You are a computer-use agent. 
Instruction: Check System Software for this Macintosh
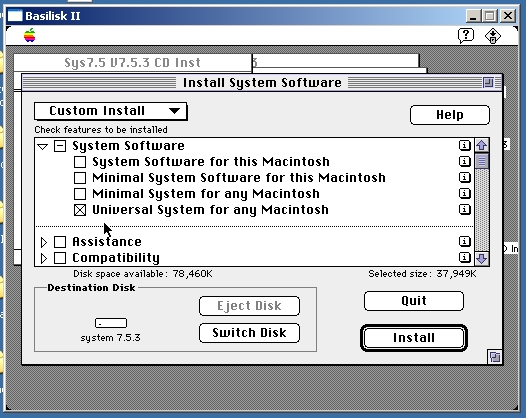point(80,162)
